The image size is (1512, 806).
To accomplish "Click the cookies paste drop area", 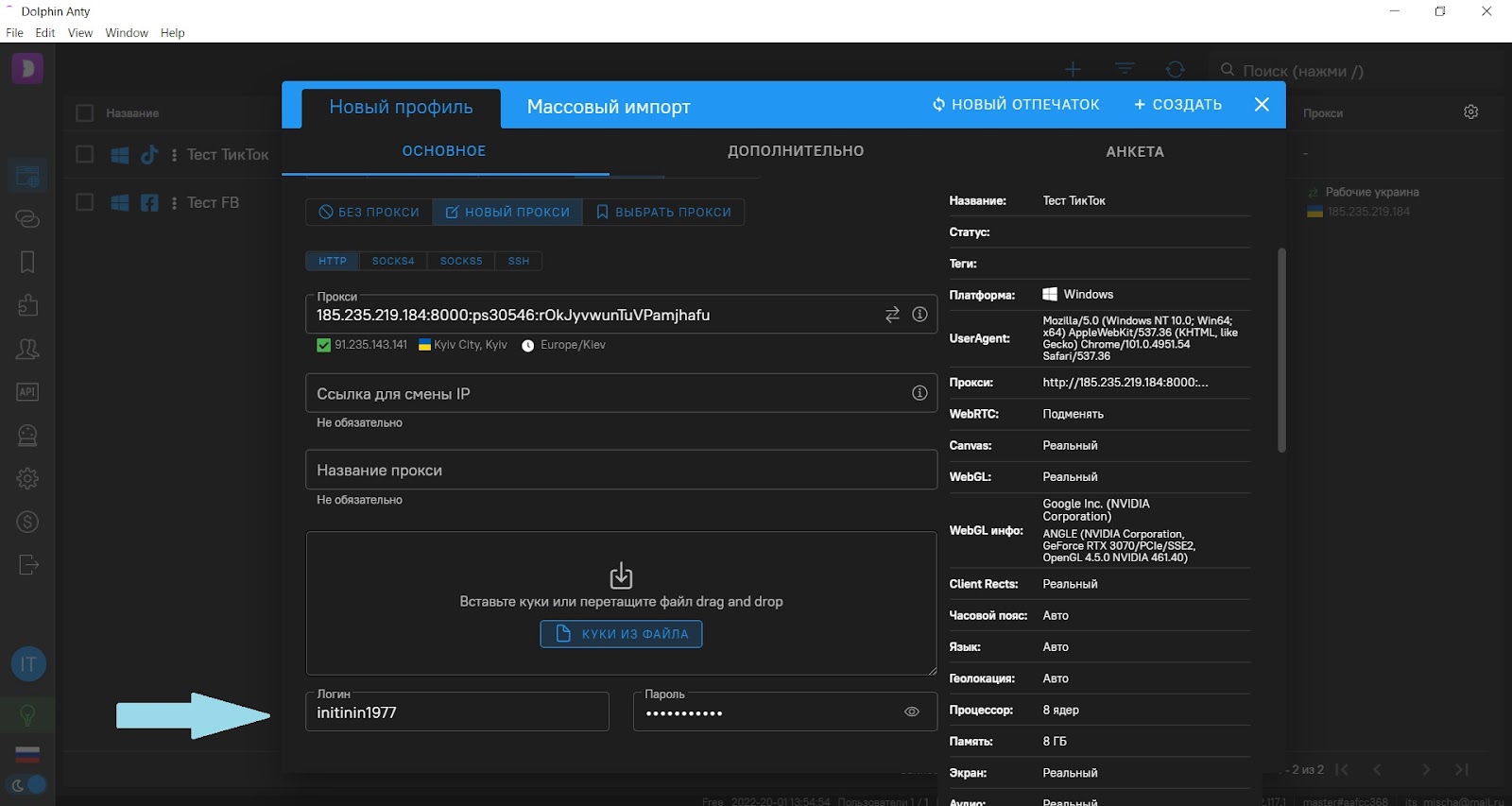I will click(x=621, y=603).
